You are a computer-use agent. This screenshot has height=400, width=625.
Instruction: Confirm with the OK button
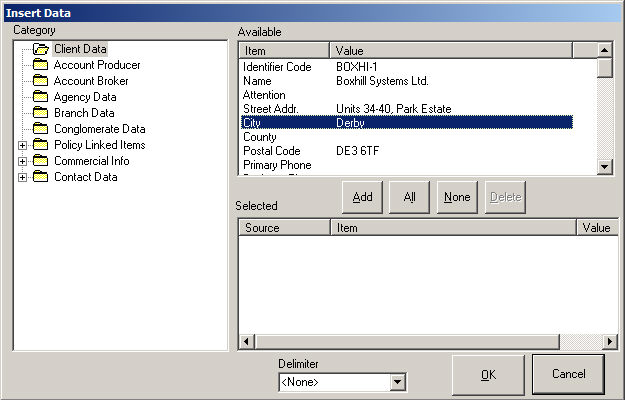point(488,374)
